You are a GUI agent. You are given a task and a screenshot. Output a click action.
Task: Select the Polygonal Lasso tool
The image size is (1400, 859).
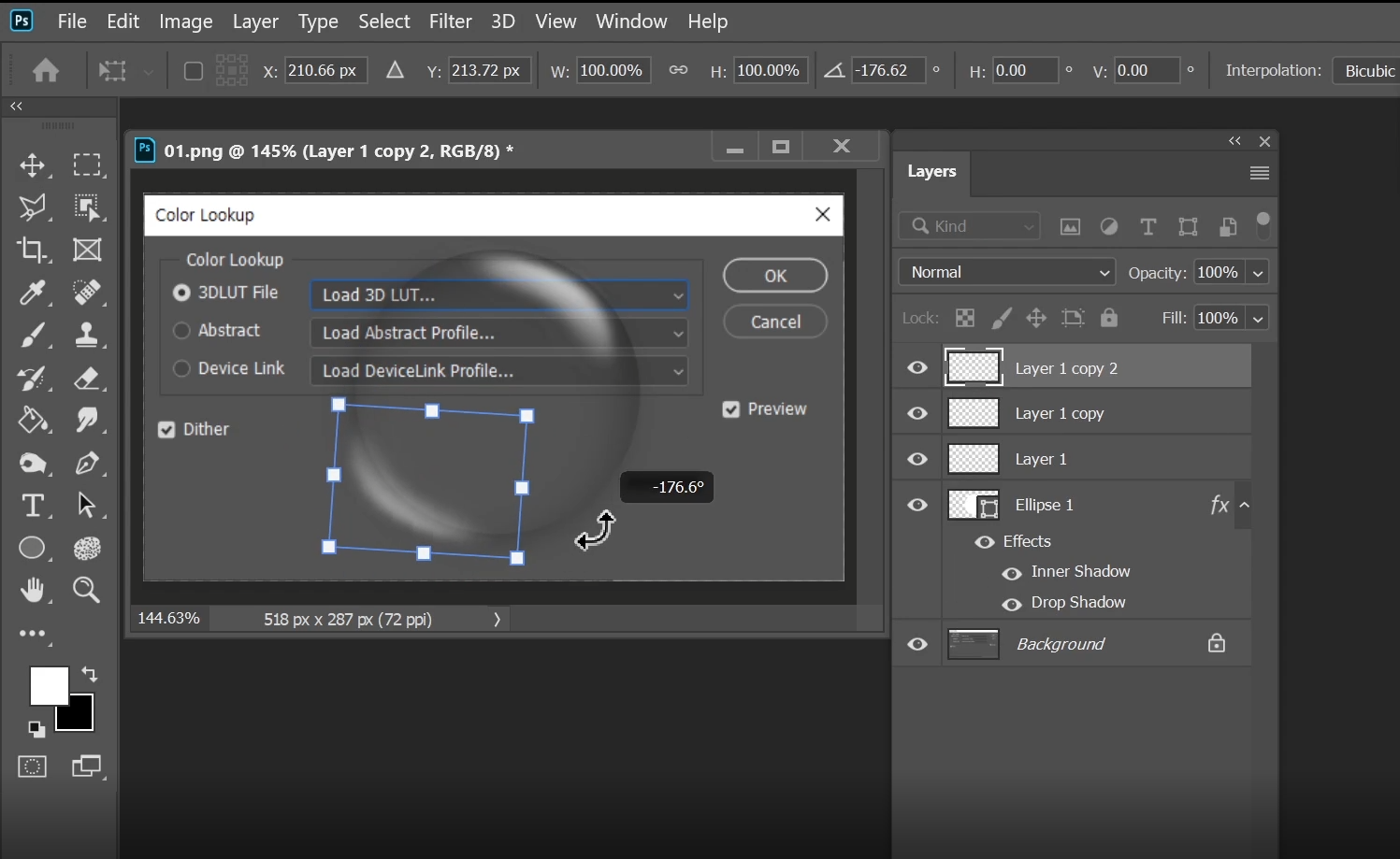32,208
